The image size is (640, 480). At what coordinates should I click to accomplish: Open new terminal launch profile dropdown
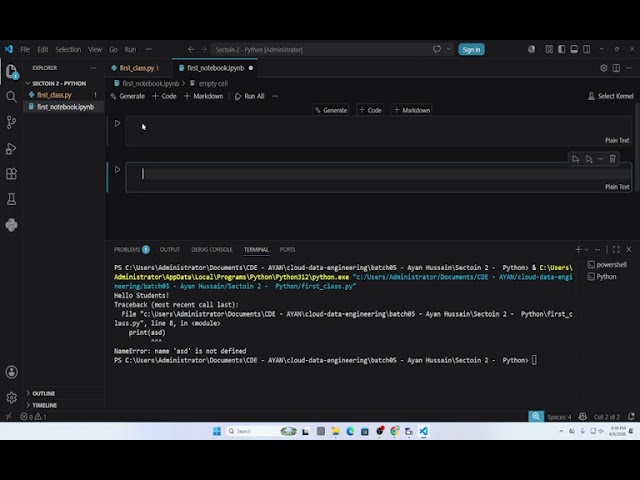[587, 249]
